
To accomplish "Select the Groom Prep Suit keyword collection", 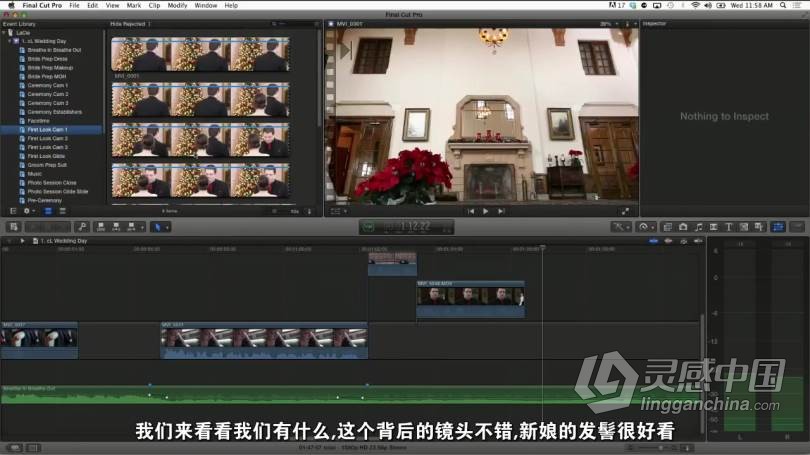I will 48,165.
